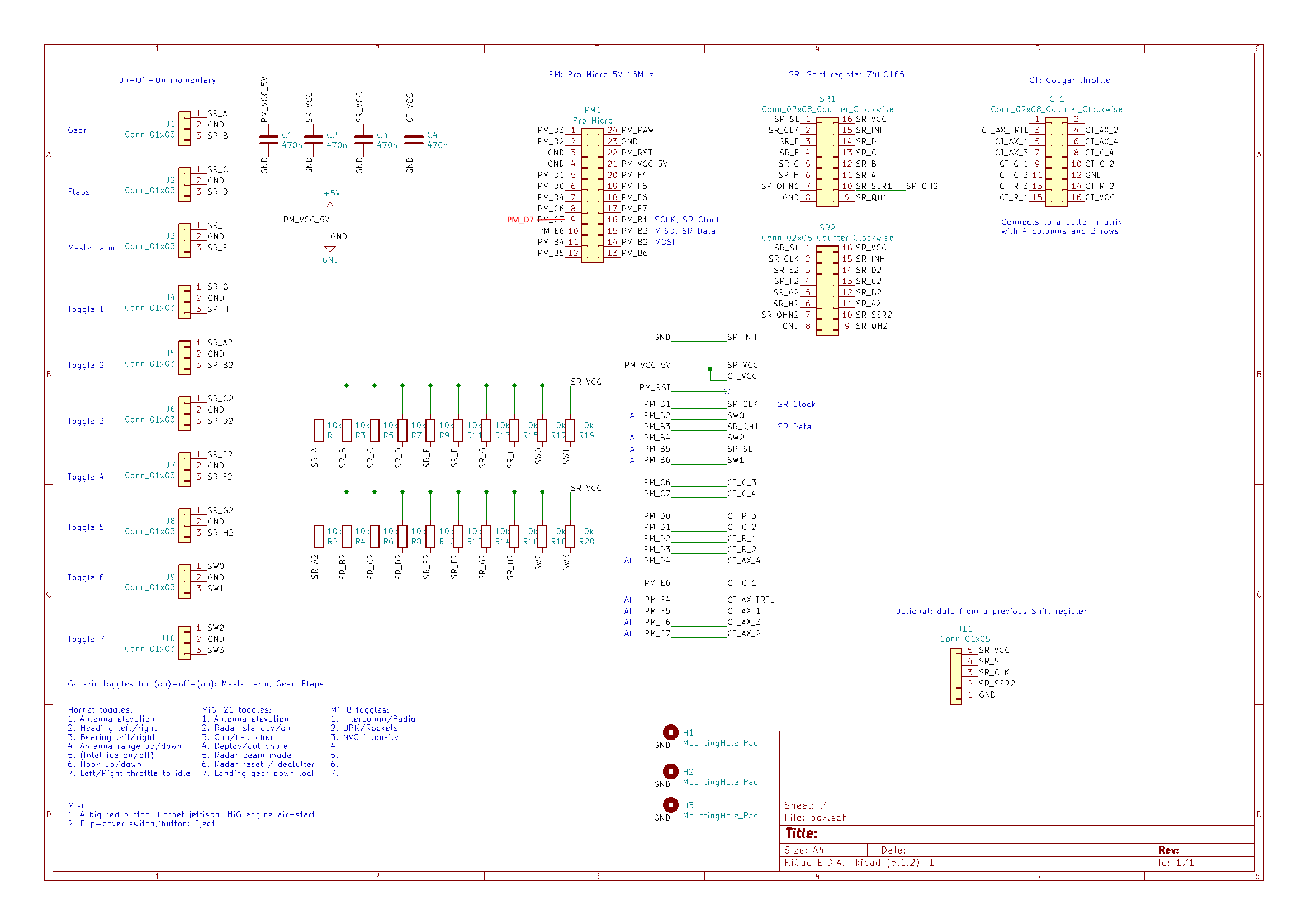Select the SR1 shift register connector body
The height and width of the screenshot is (924, 1307).
coord(827,162)
